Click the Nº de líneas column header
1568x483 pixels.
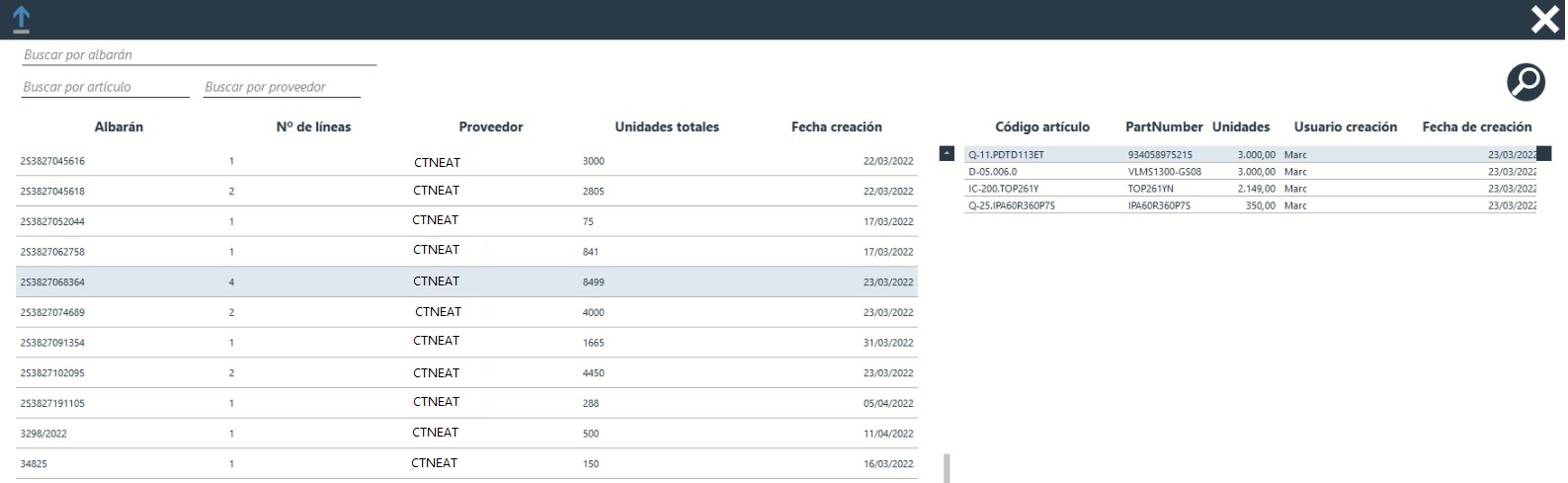tap(313, 127)
